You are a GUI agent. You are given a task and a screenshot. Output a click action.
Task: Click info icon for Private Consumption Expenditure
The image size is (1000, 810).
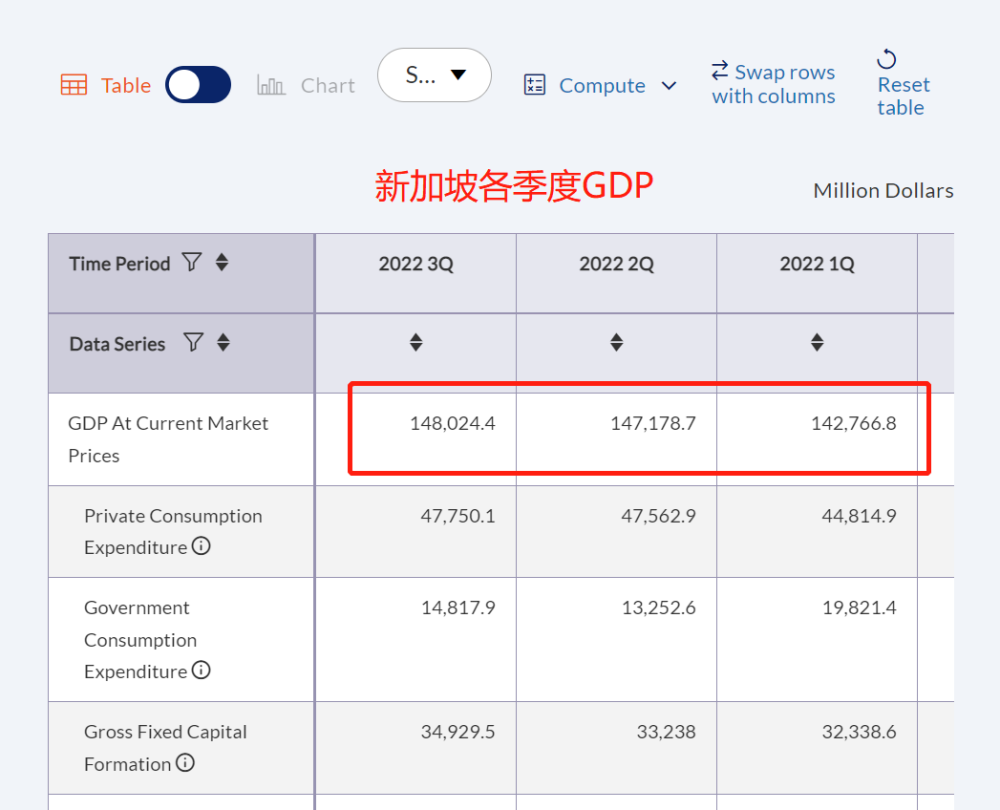(201, 546)
